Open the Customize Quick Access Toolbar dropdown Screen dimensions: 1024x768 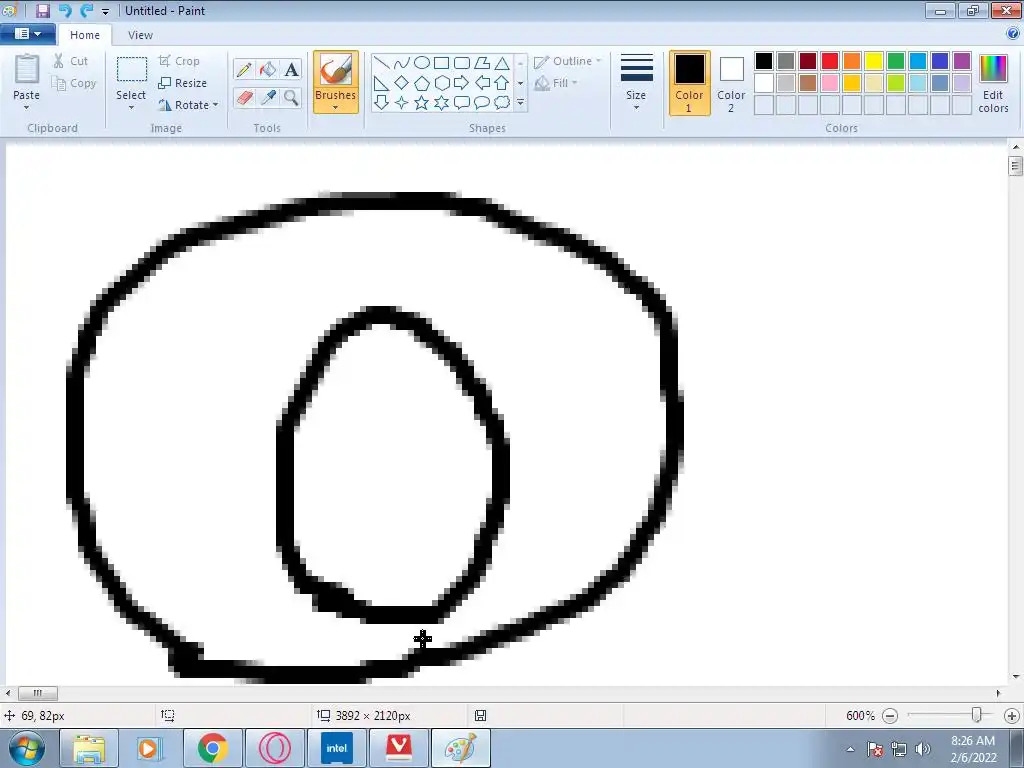tap(105, 12)
